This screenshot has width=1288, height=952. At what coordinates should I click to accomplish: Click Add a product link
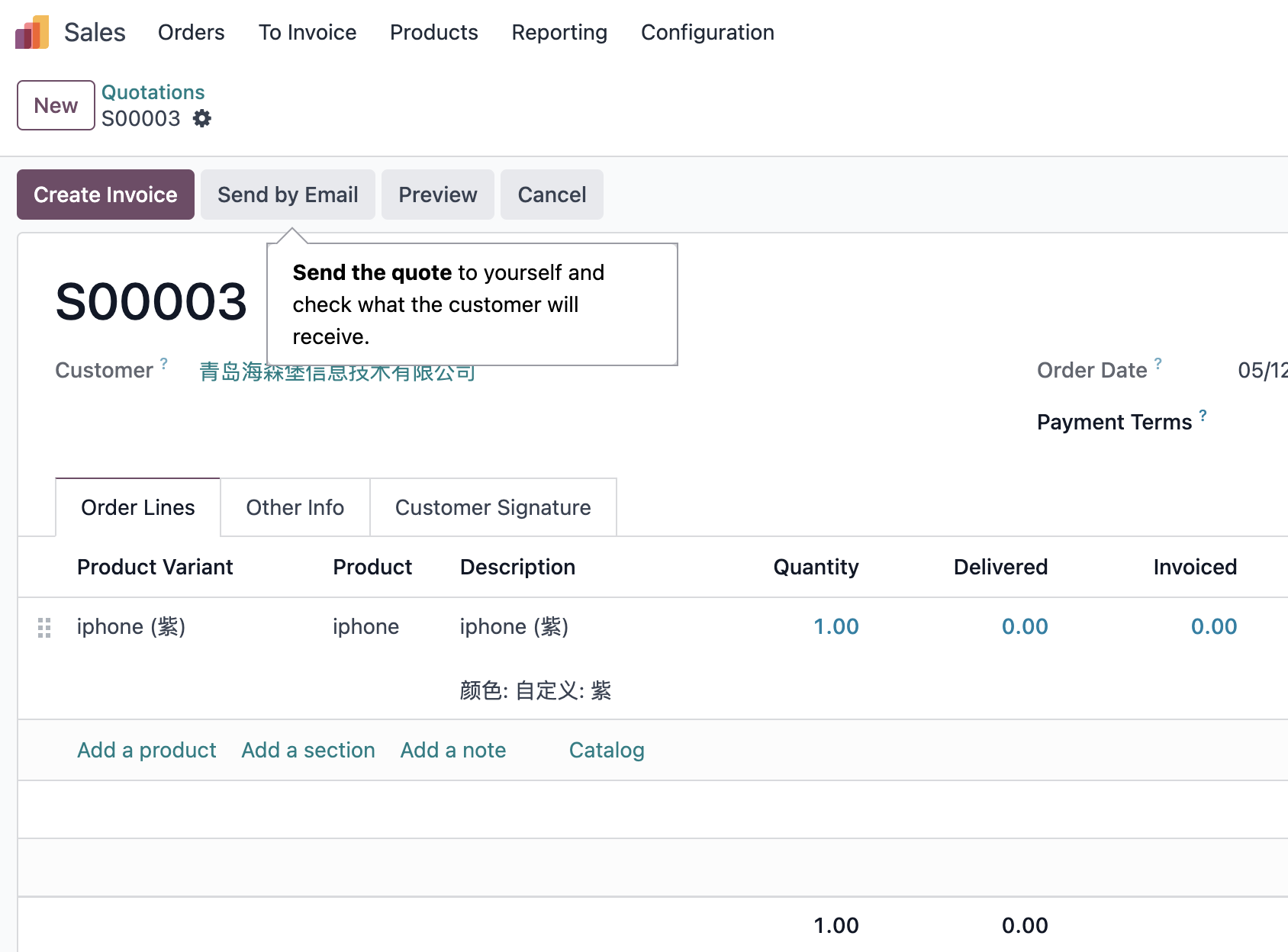click(x=147, y=750)
